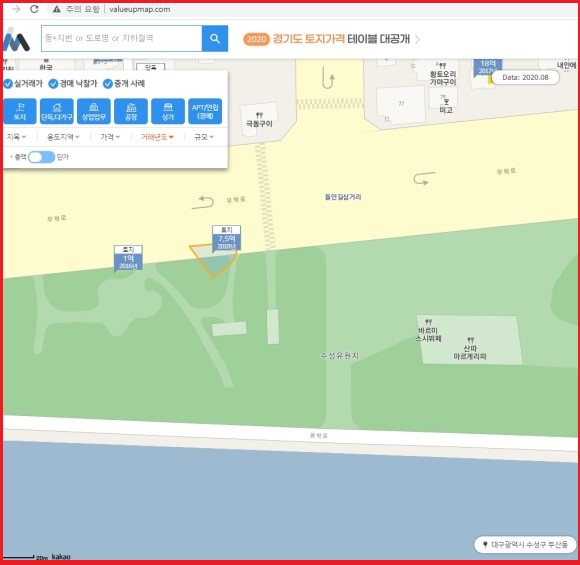
Task: Click the 산따 마르게리따 restaurant icon
Action: pyautogui.click(x=471, y=340)
